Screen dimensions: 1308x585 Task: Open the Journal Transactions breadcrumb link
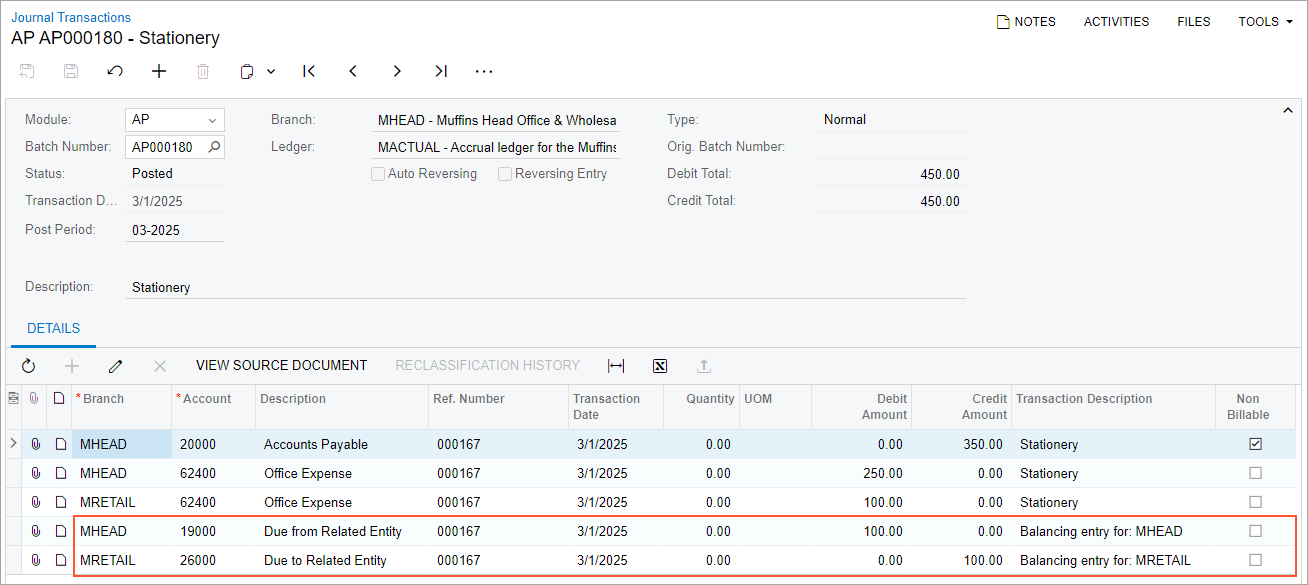click(x=71, y=17)
